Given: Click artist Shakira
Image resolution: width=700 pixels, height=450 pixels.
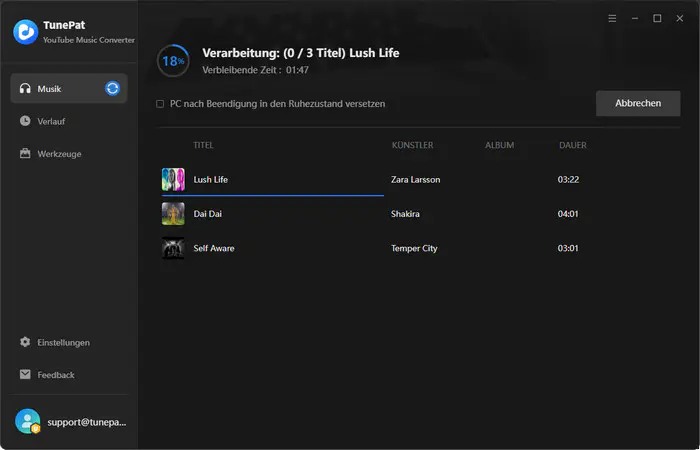Looking at the screenshot, I should [405, 214].
